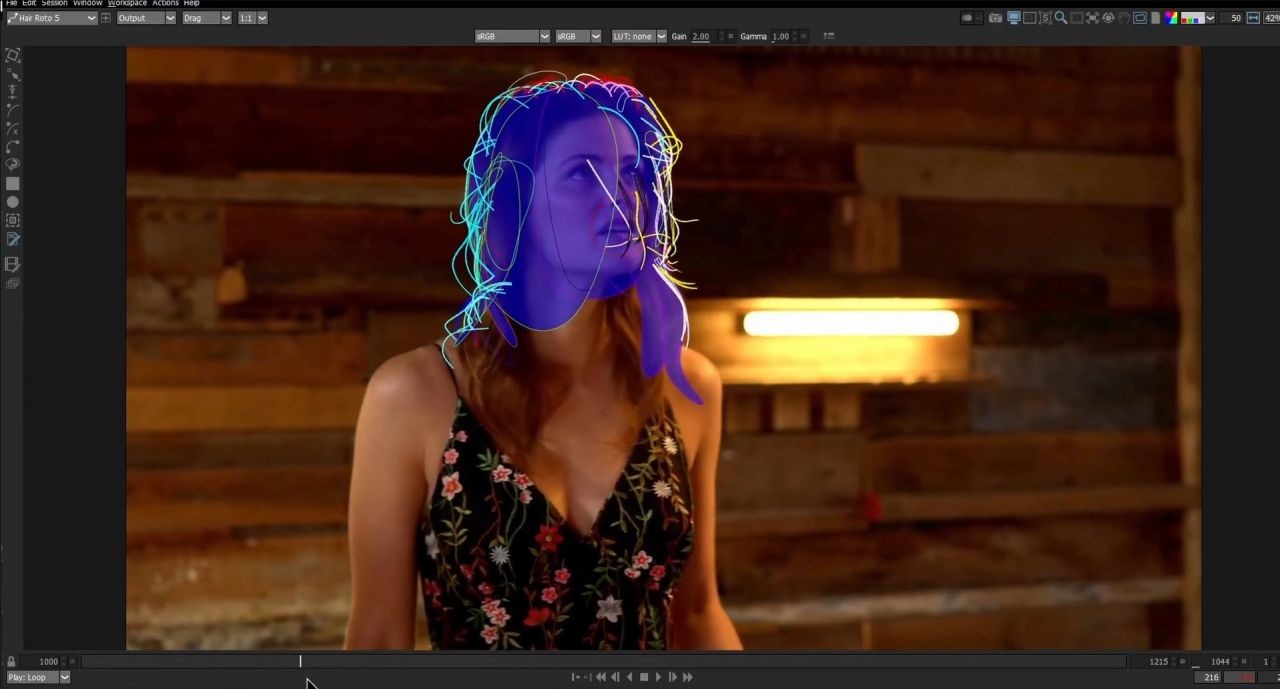Select the circle shape tool

click(x=13, y=202)
